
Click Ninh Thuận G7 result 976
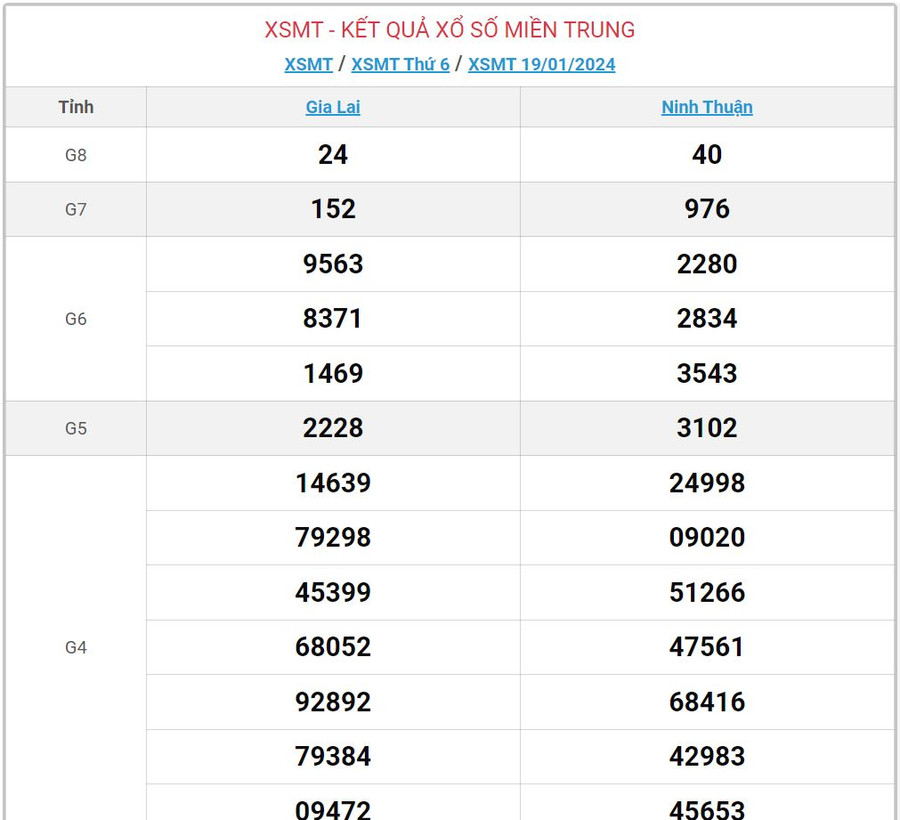tap(707, 209)
